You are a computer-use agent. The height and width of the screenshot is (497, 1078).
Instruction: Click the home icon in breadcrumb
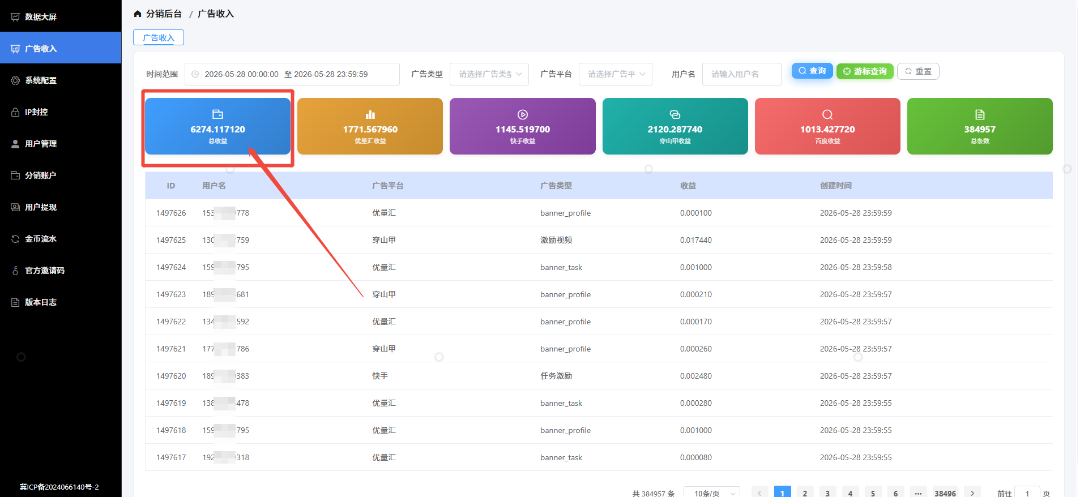138,13
